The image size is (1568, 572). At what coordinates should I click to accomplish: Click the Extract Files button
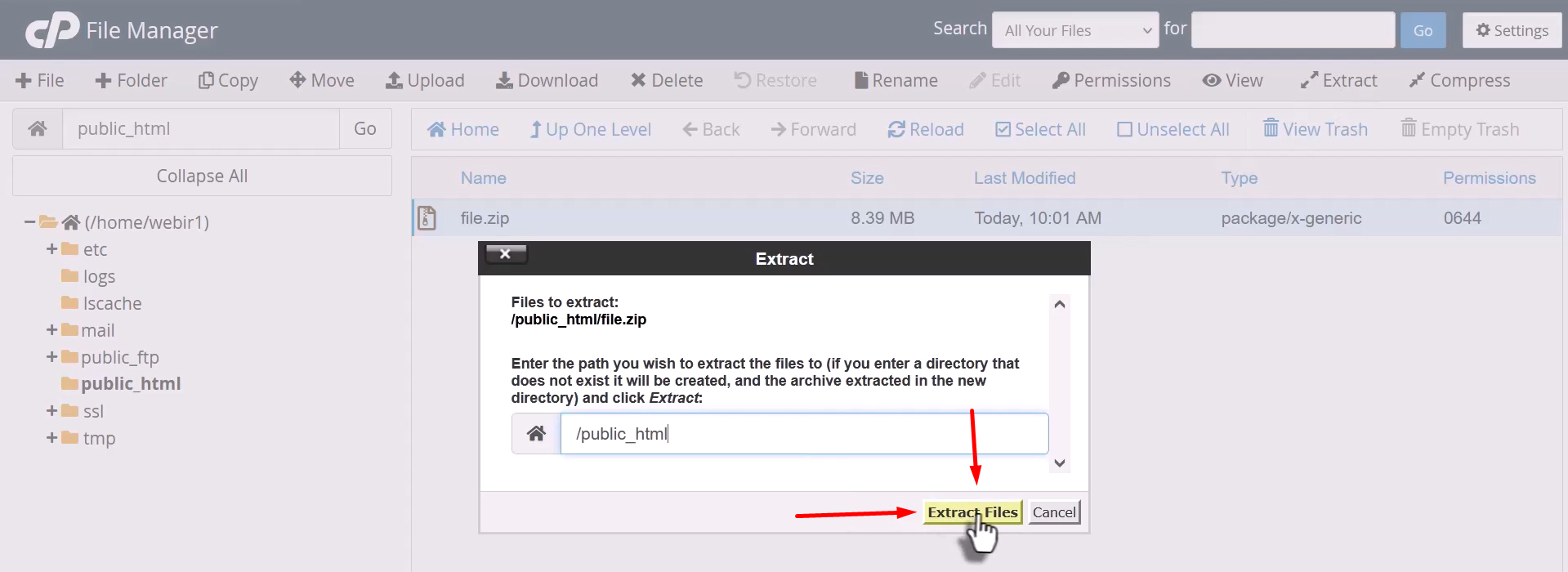(x=972, y=512)
